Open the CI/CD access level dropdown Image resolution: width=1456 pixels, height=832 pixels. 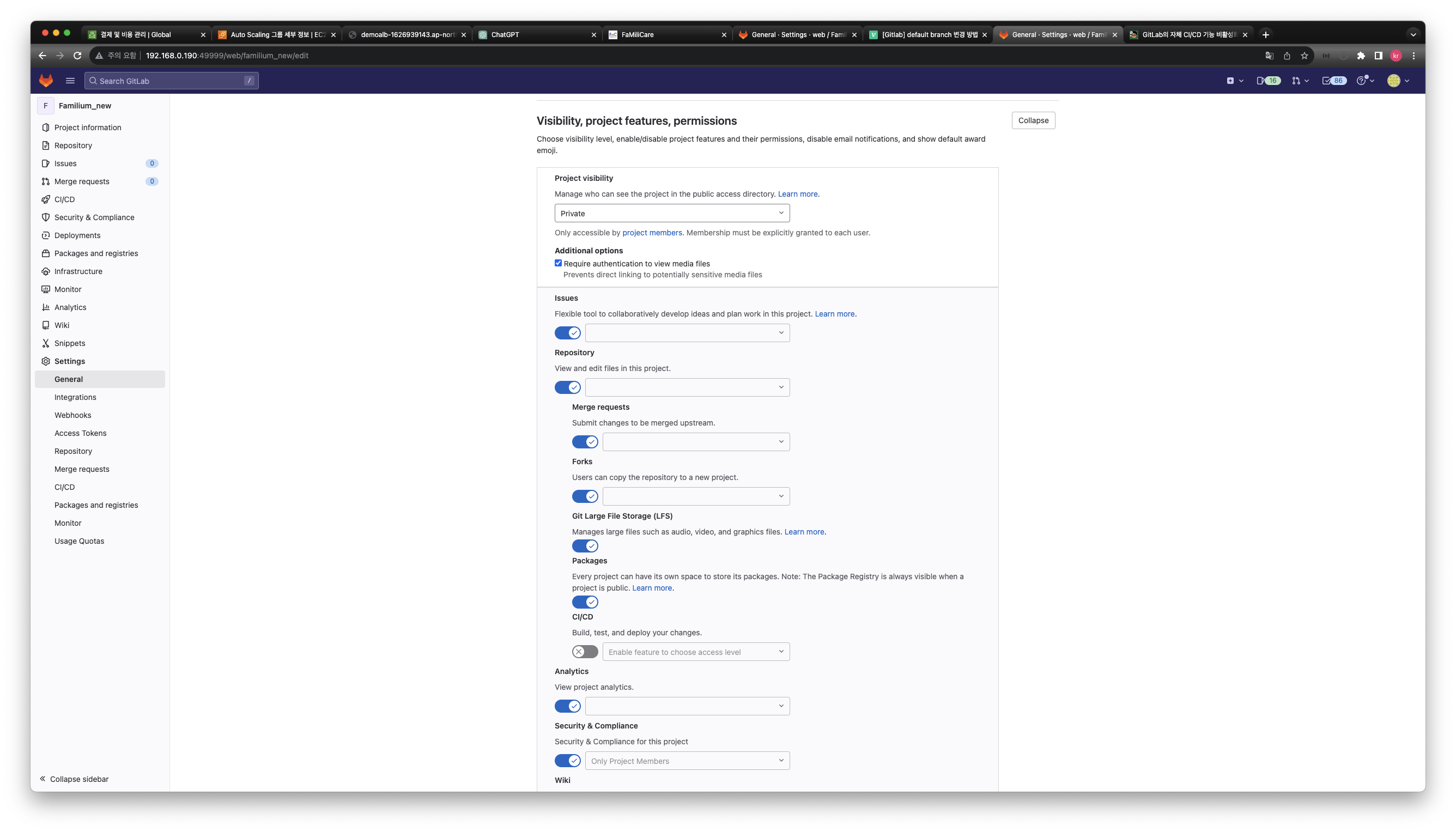click(696, 652)
